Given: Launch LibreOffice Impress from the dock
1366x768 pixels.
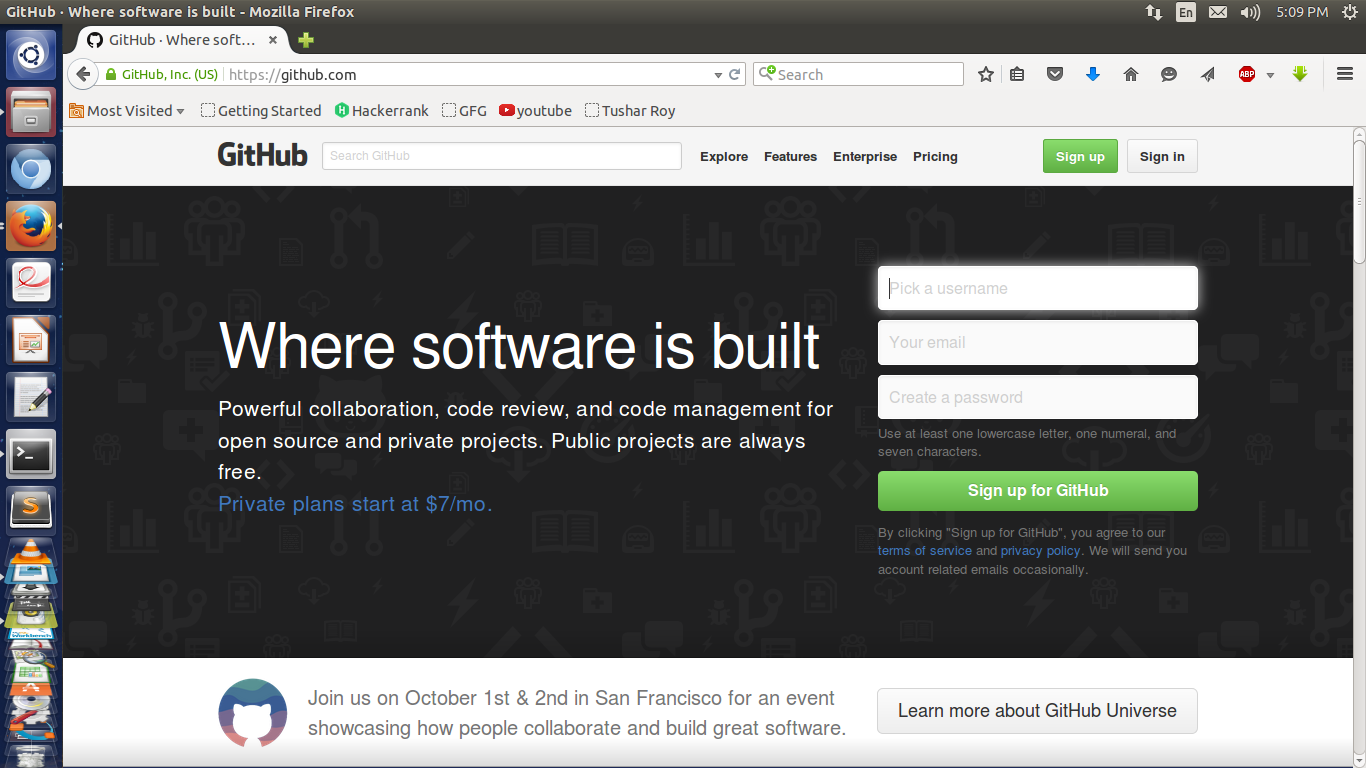Looking at the screenshot, I should 31,340.
